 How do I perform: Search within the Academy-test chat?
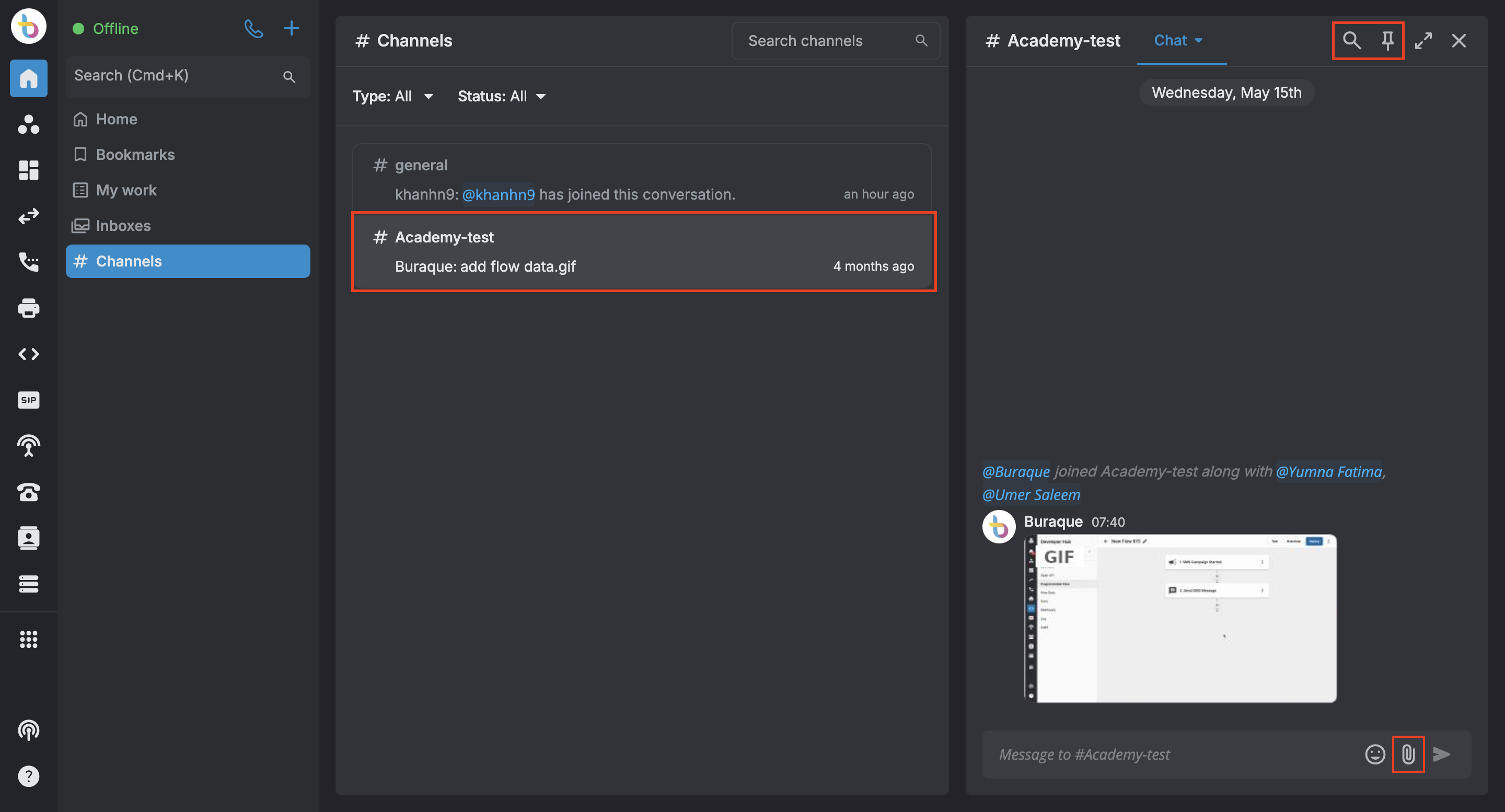click(1351, 40)
